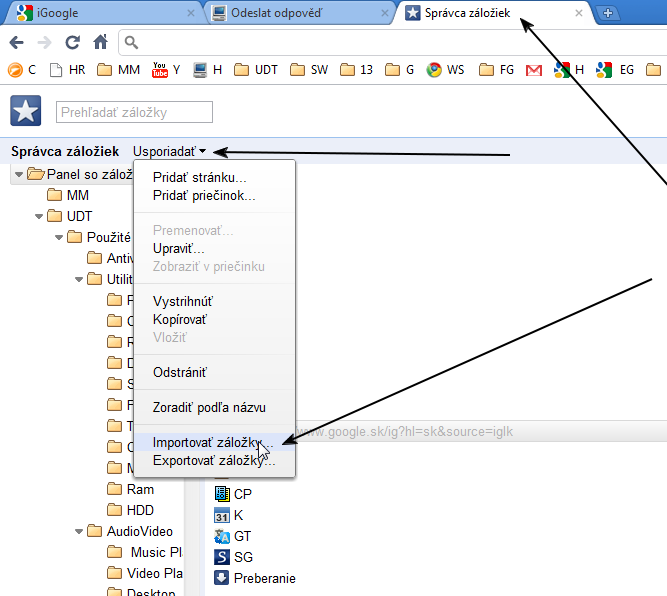Go back with the browser back arrow
The width and height of the screenshot is (667, 596).
click(17, 42)
